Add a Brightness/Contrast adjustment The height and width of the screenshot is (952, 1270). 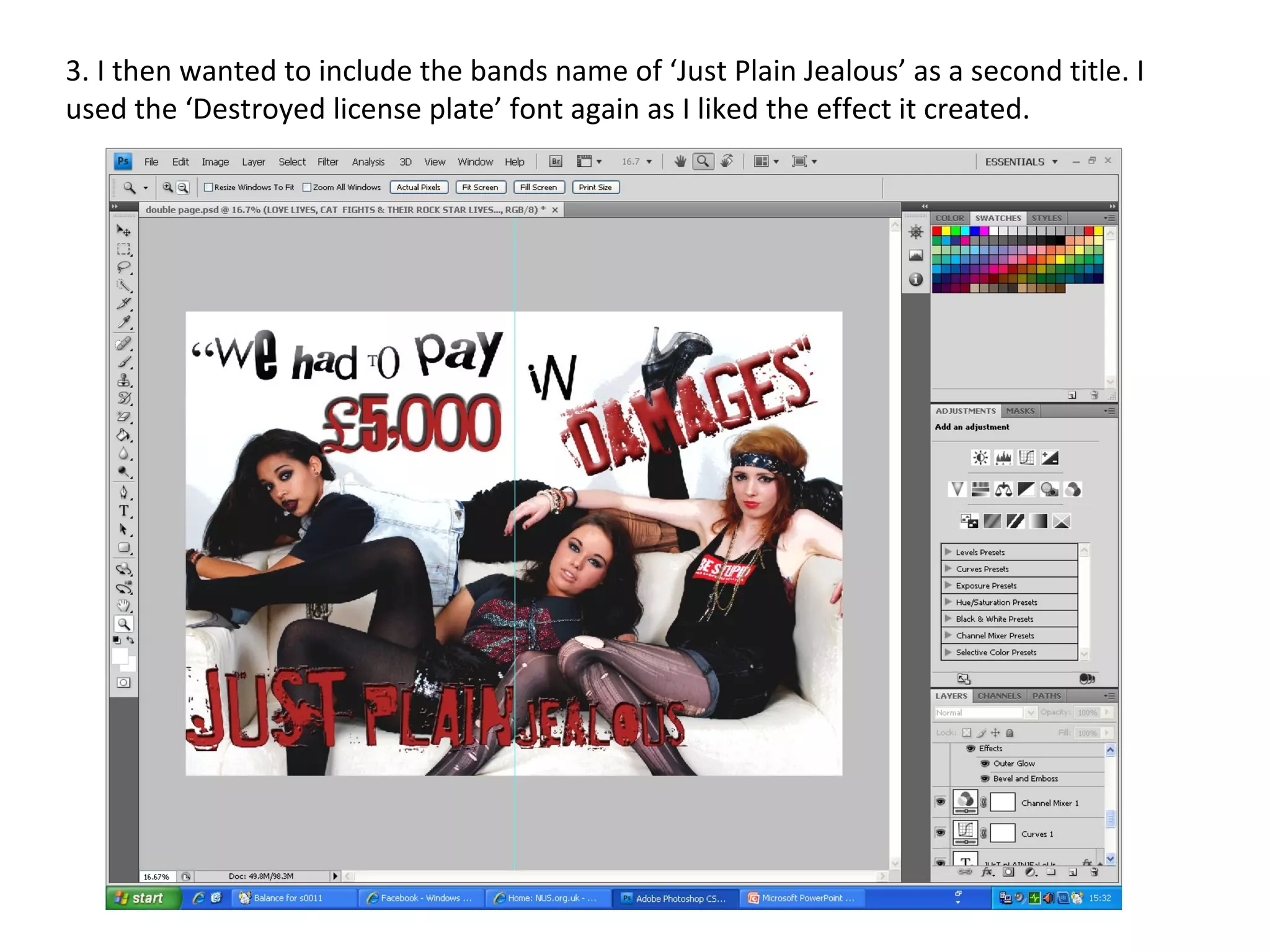(980, 458)
